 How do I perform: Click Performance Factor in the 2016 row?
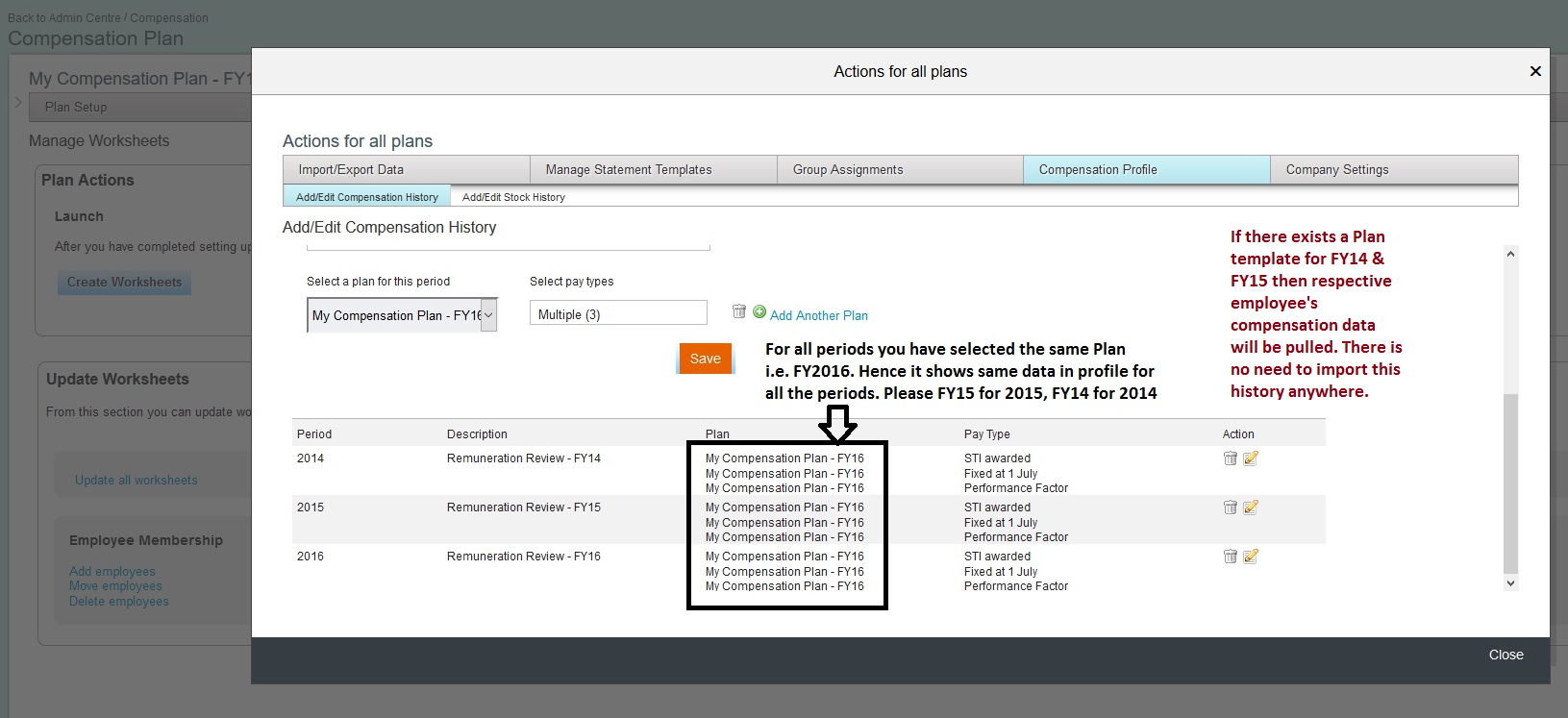pos(1016,586)
